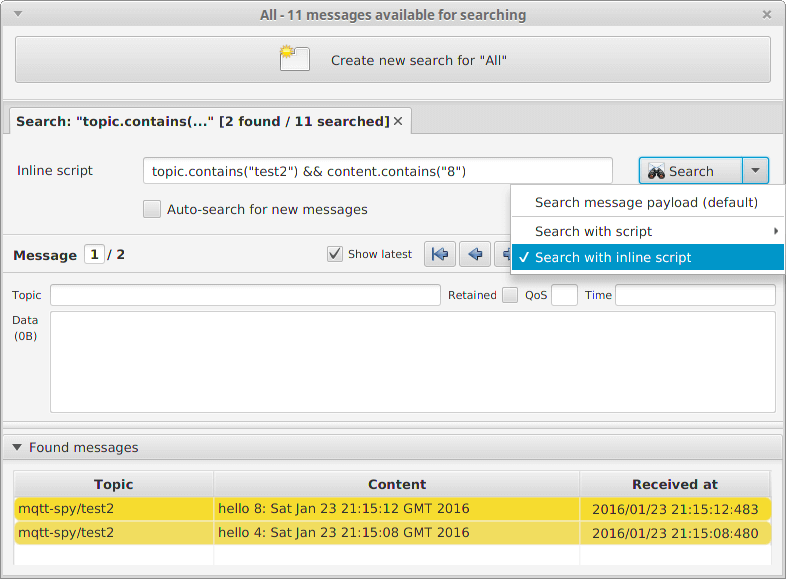The width and height of the screenshot is (786, 579).
Task: Collapse the Found messages section
Action: click(17, 447)
